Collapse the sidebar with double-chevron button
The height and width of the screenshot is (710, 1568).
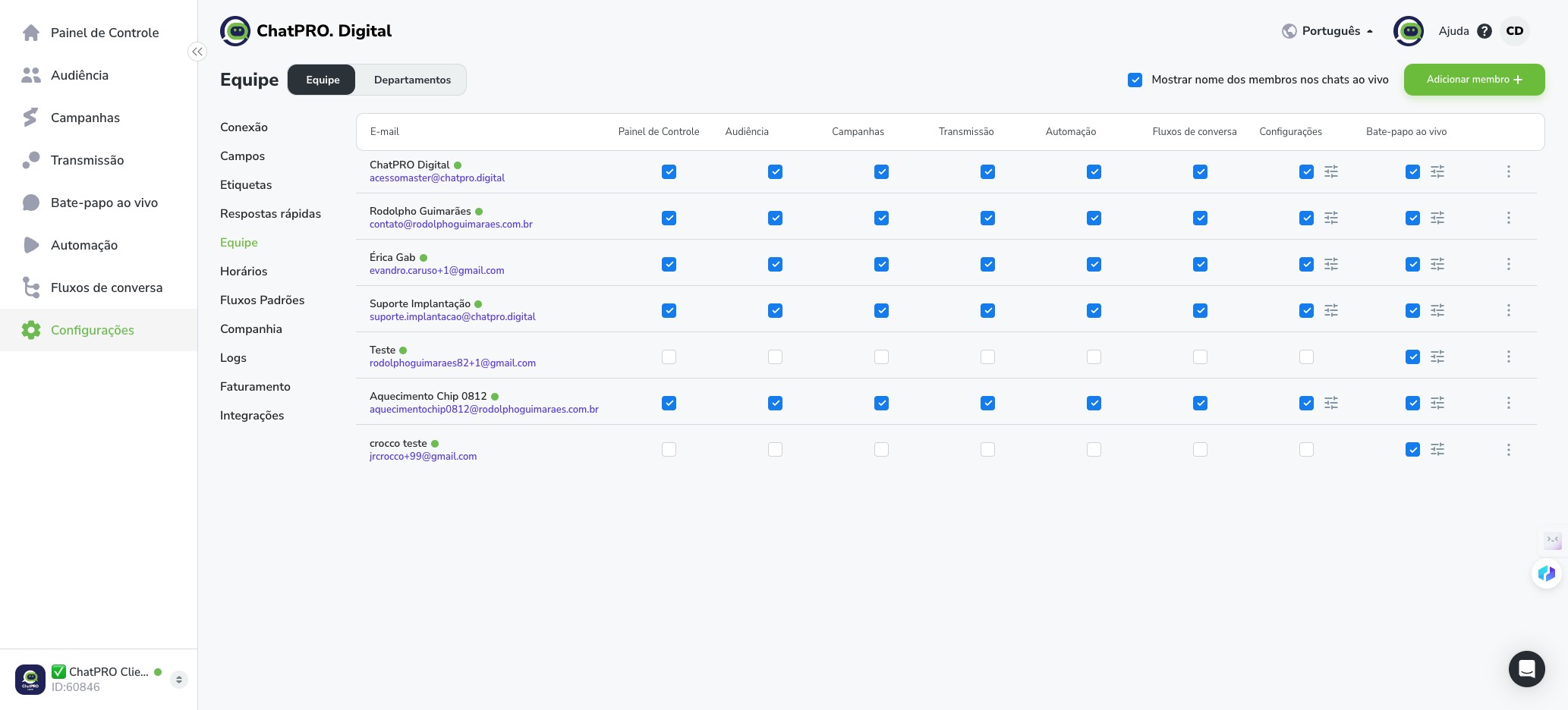197,52
